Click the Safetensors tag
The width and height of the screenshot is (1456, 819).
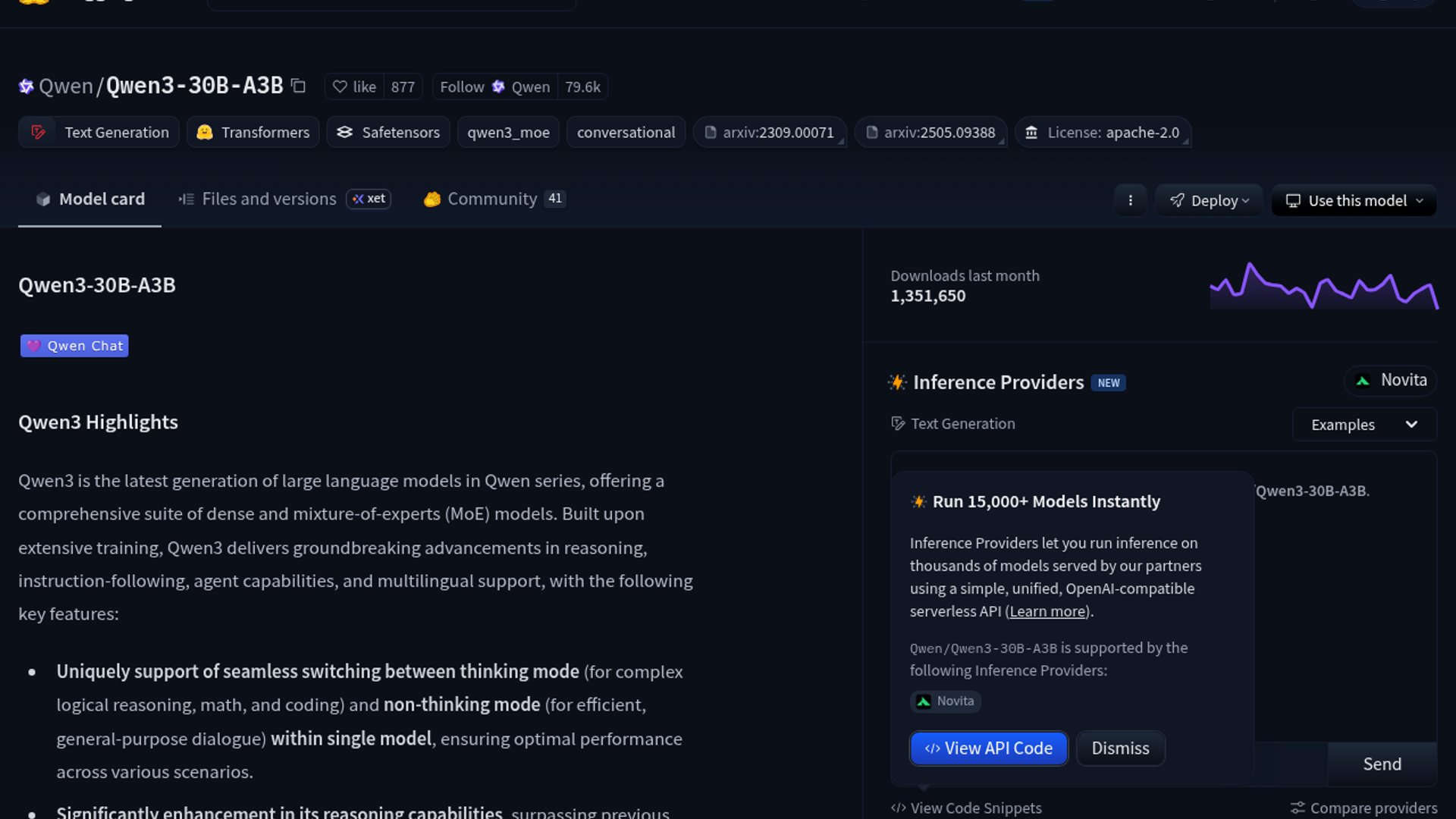388,133
